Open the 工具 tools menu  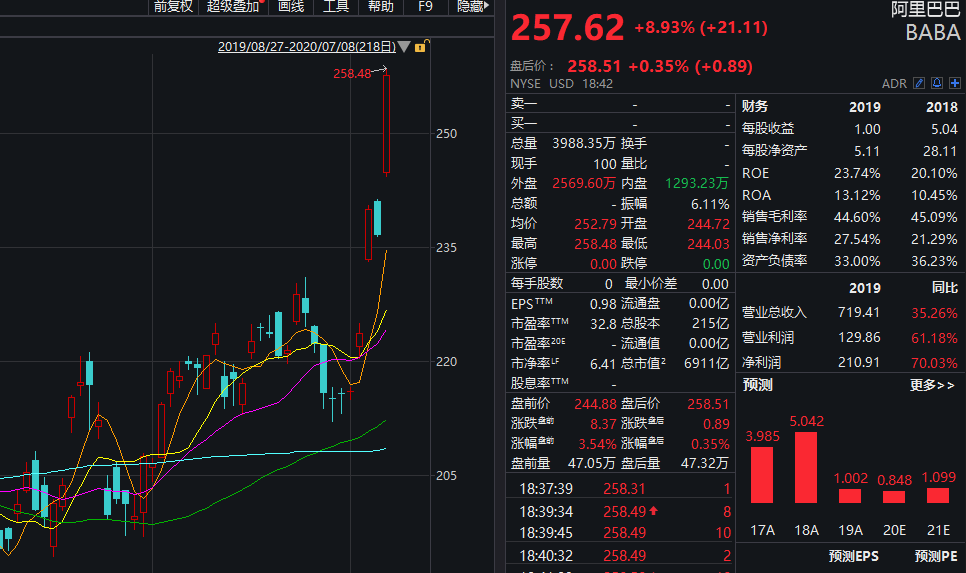336,6
